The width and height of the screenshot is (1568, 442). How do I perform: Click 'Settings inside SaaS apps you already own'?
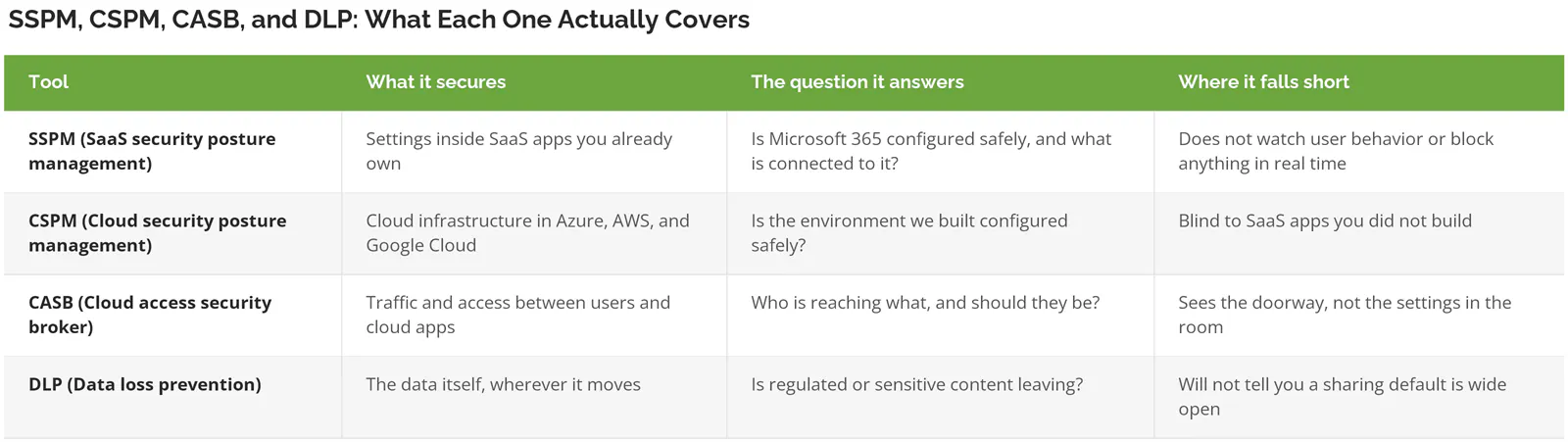pos(518,151)
